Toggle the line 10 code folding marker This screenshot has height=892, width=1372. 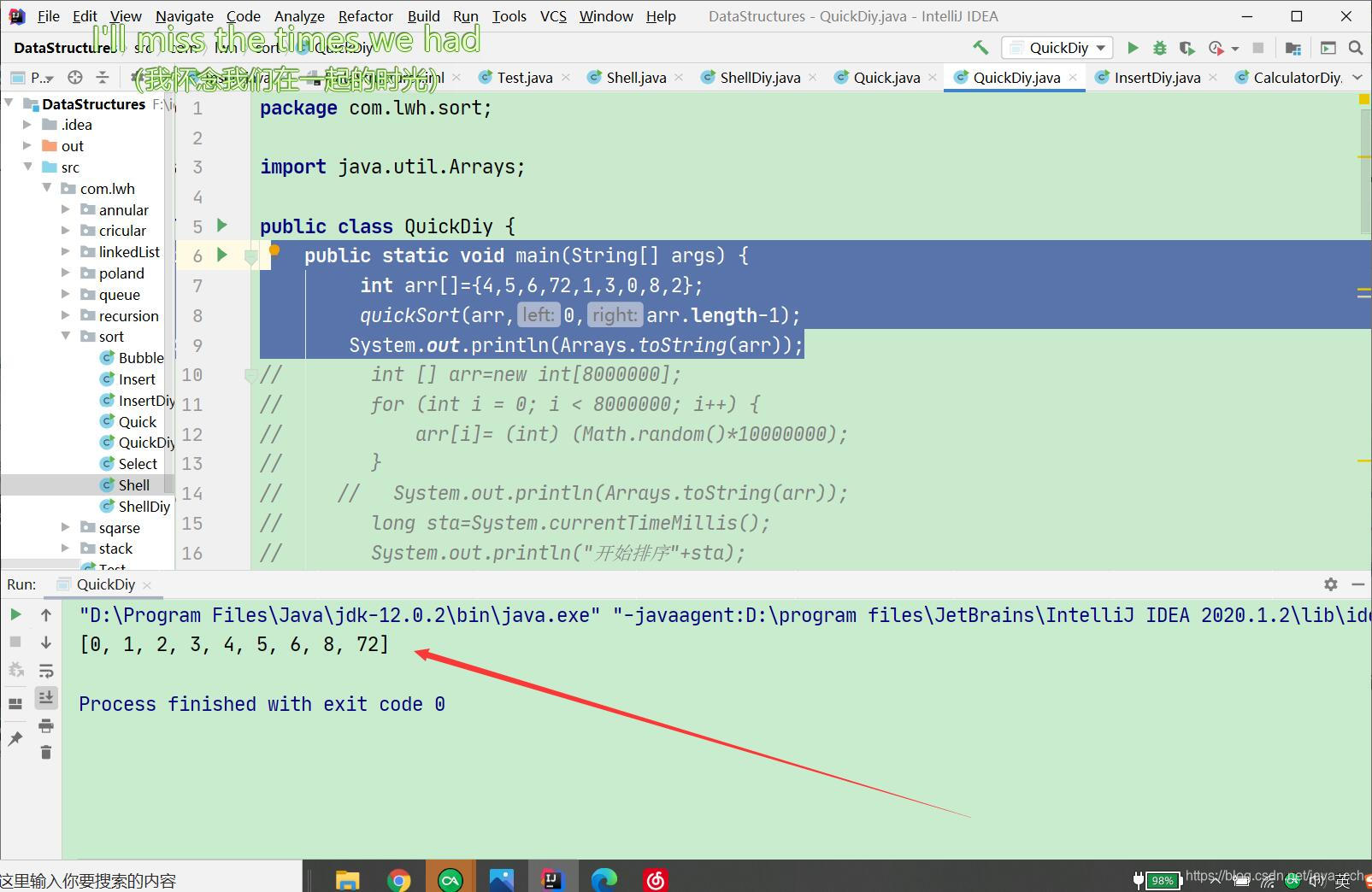coord(250,374)
